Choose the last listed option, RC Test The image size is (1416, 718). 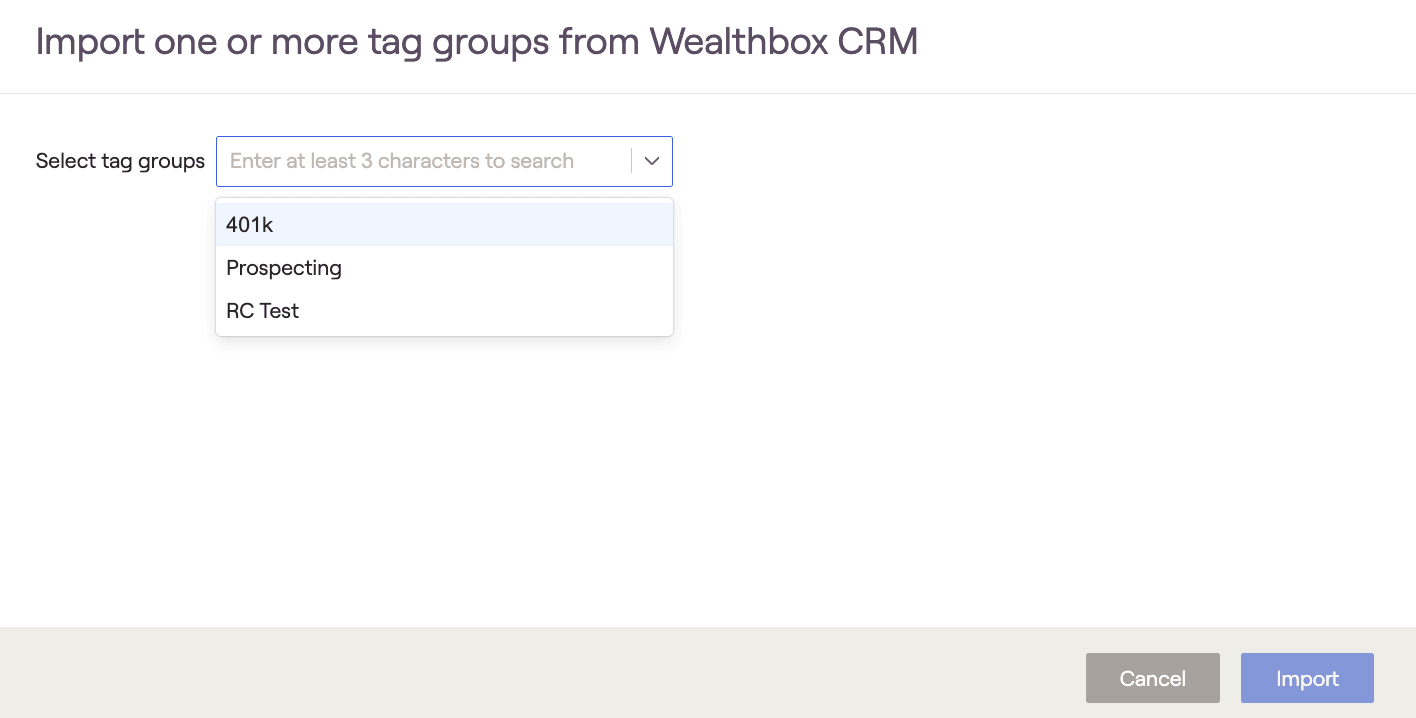(263, 311)
